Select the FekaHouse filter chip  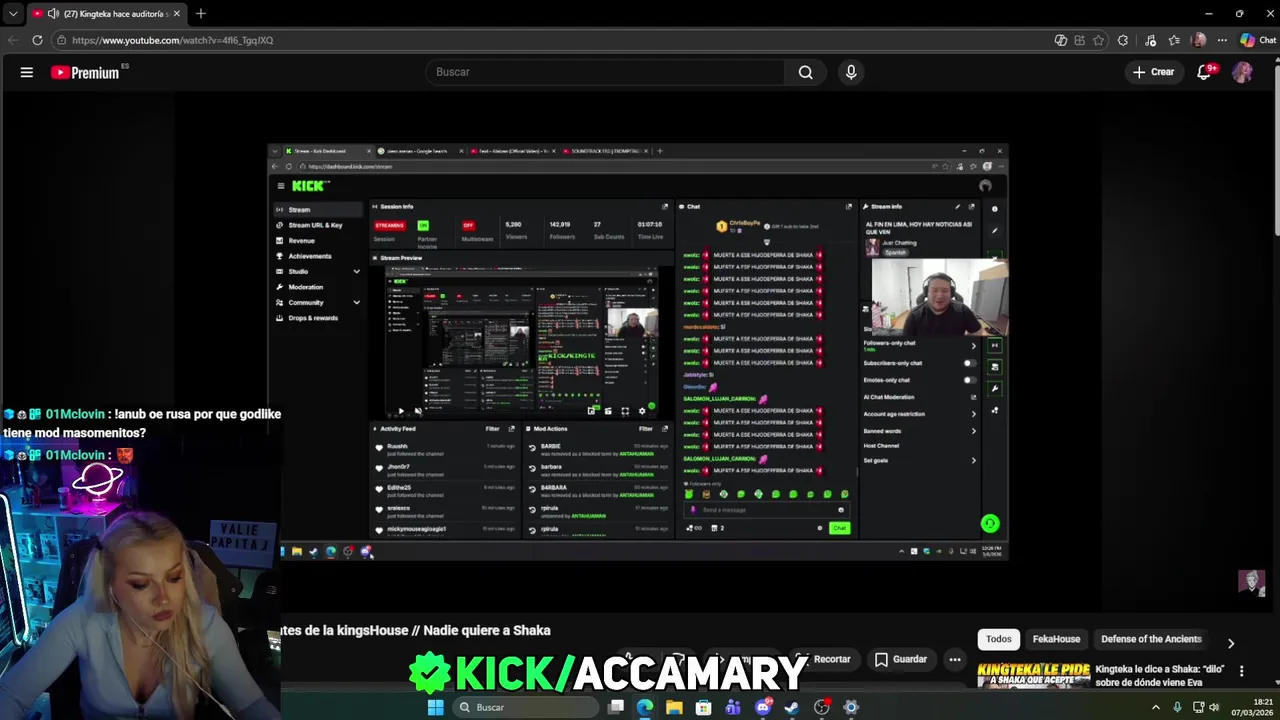pos(1056,639)
